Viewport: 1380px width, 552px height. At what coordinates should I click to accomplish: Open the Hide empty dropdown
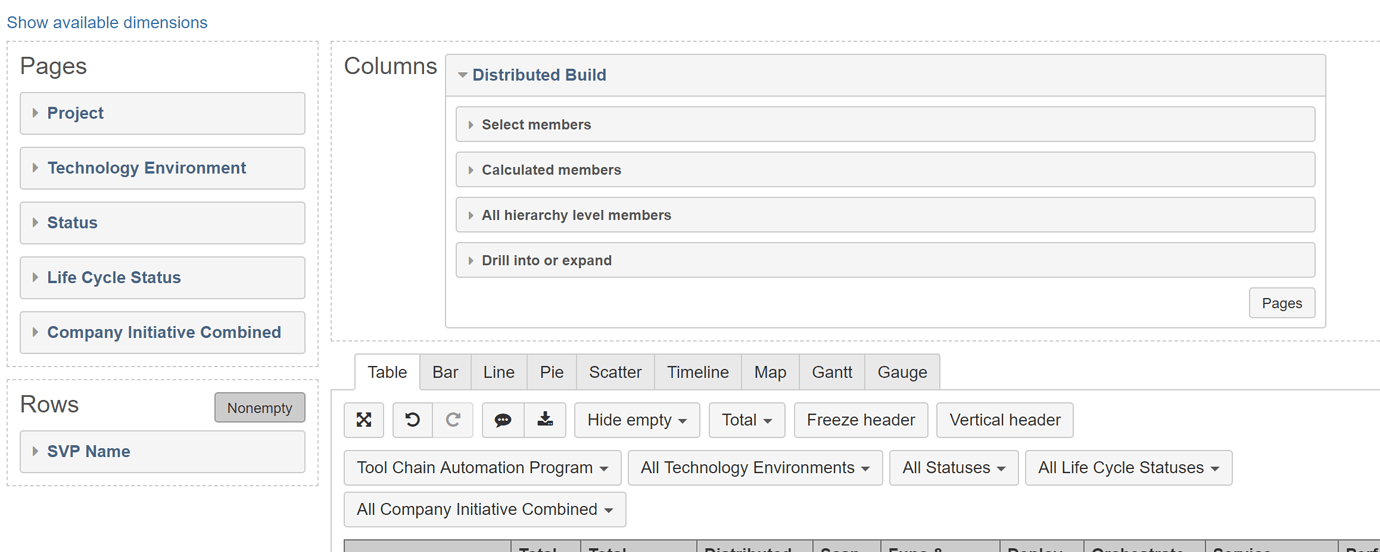[636, 420]
